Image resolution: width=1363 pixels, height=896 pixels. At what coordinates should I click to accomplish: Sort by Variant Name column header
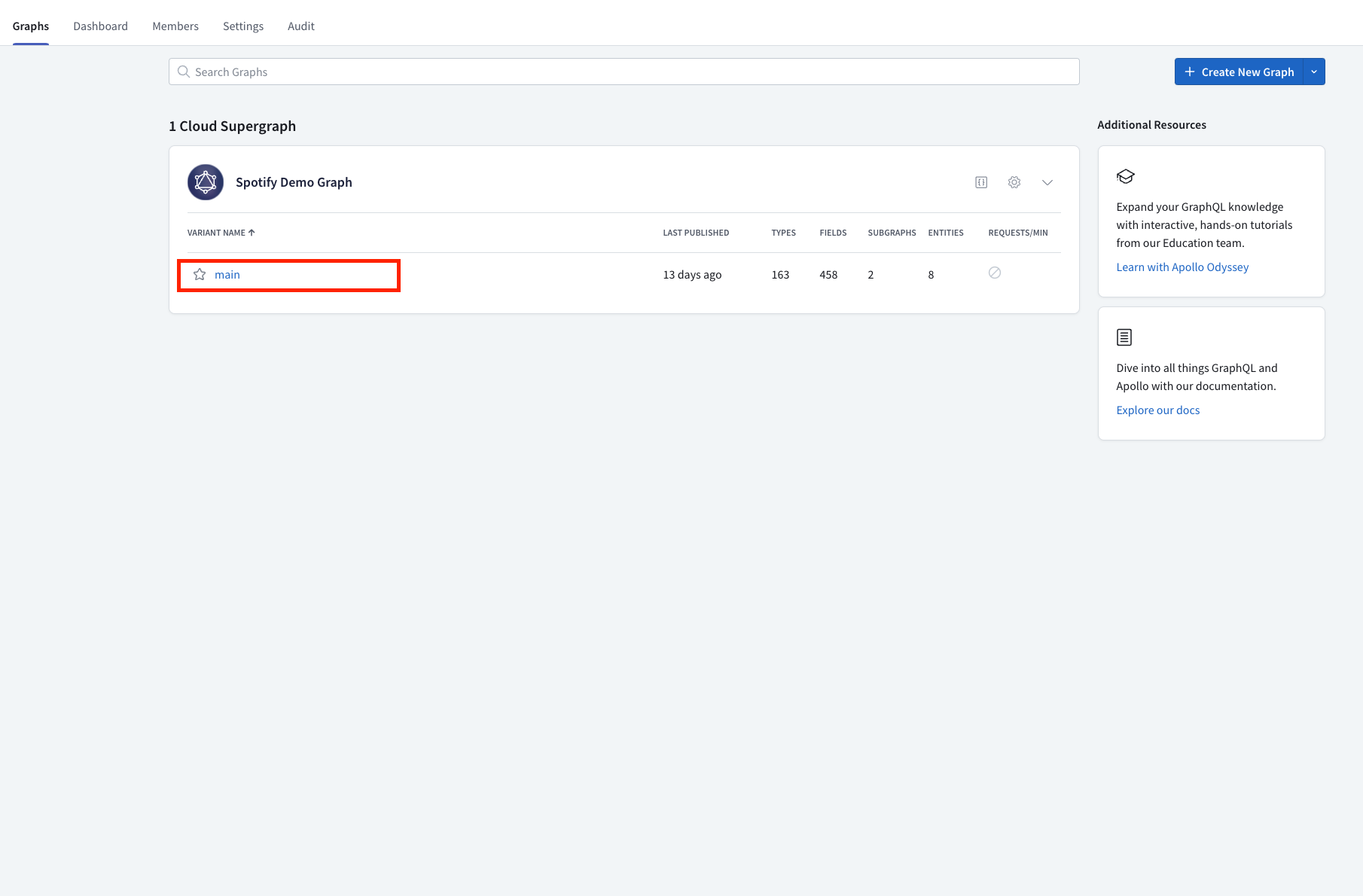(x=221, y=233)
